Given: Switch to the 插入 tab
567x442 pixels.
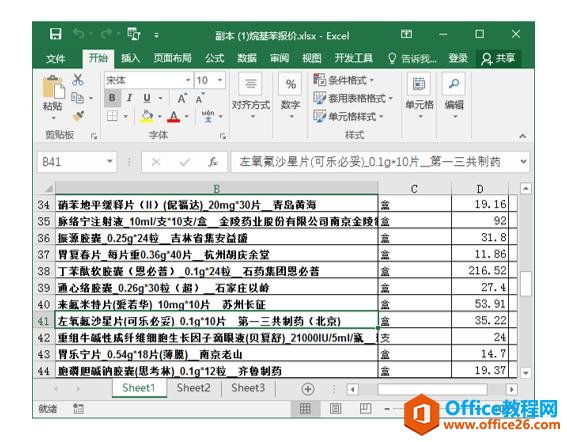Looking at the screenshot, I should (x=130, y=58).
